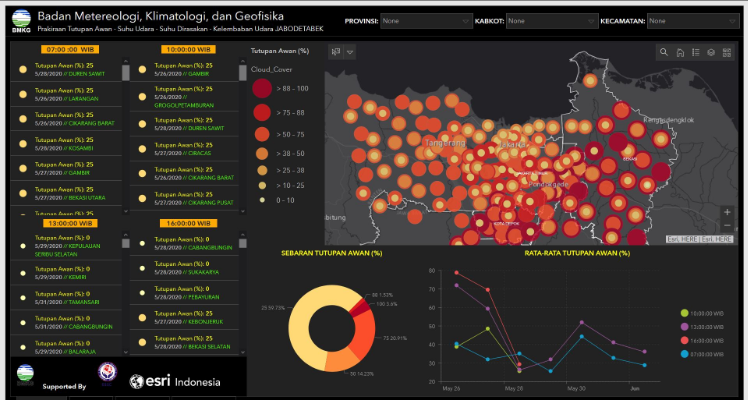This screenshot has height=400, width=748.
Task: Click the BMKG logo above Supported By
Action: click(25, 375)
